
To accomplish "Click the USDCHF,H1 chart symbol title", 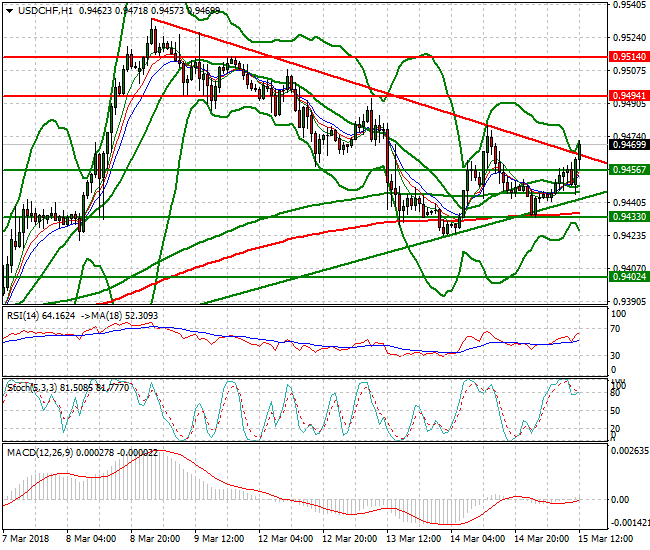I will coord(46,11).
